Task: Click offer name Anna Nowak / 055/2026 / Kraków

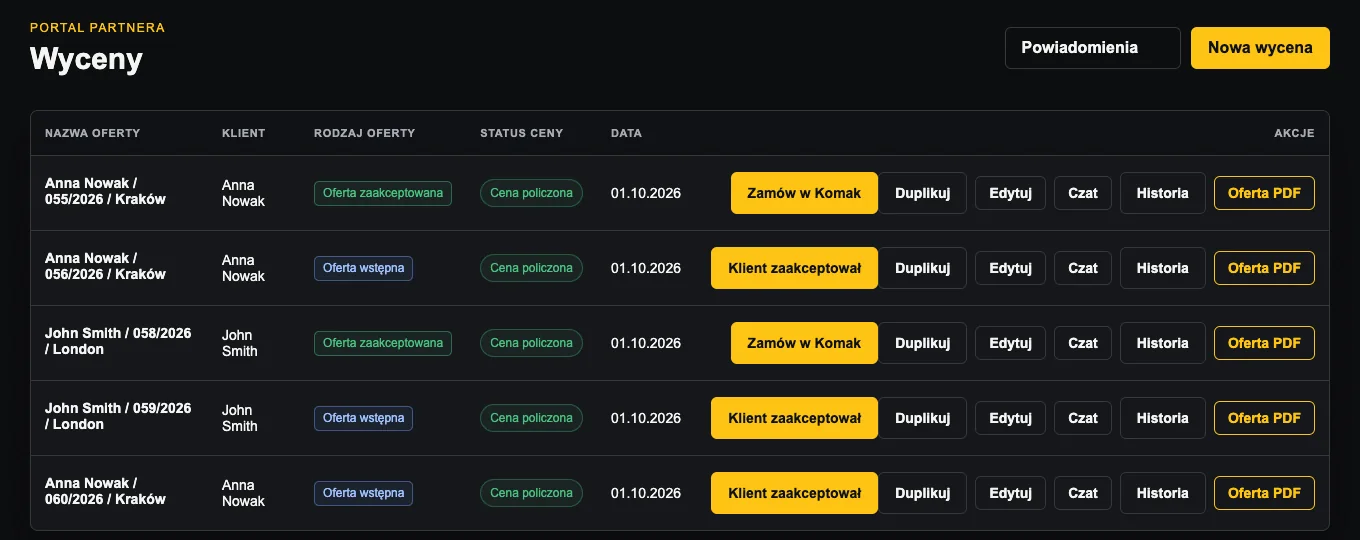Action: click(105, 191)
